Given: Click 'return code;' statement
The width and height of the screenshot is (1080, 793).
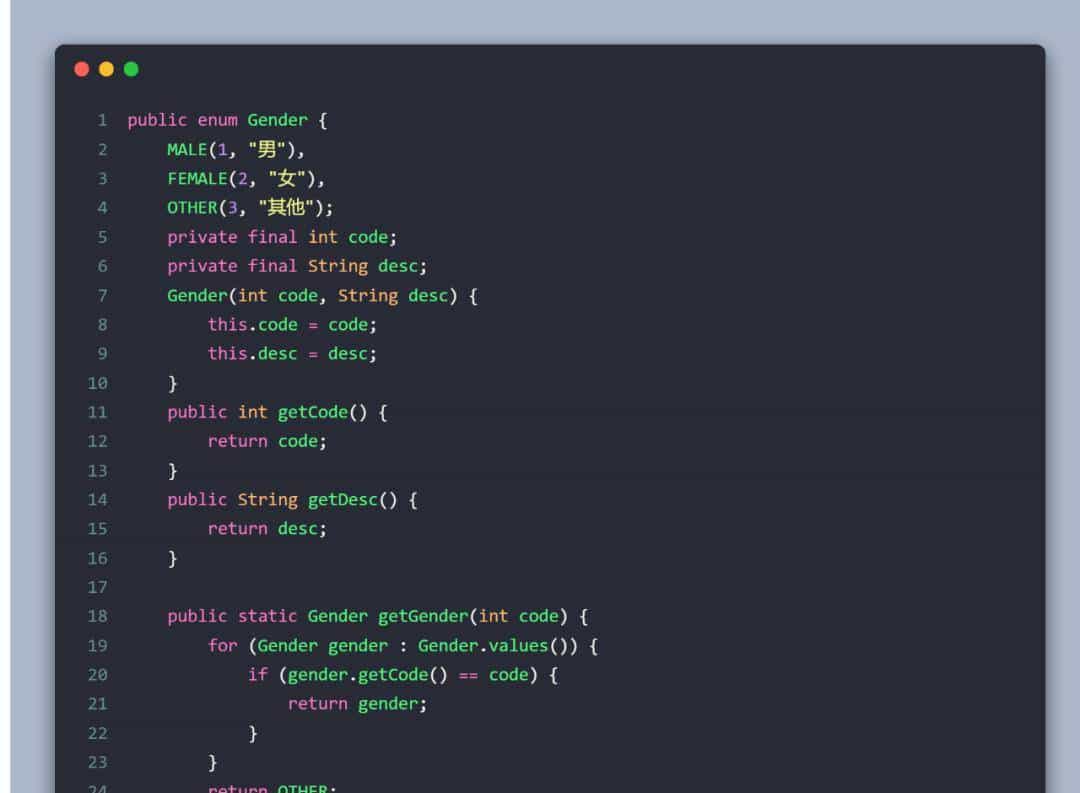Looking at the screenshot, I should point(267,441).
